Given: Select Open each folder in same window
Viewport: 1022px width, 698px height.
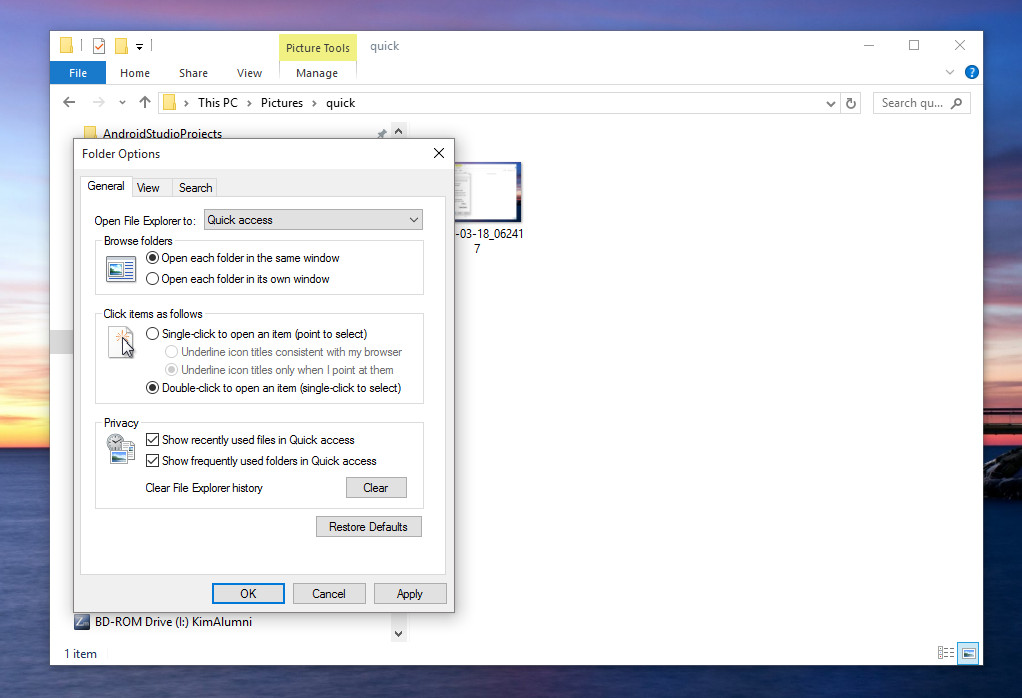Looking at the screenshot, I should point(242,258).
